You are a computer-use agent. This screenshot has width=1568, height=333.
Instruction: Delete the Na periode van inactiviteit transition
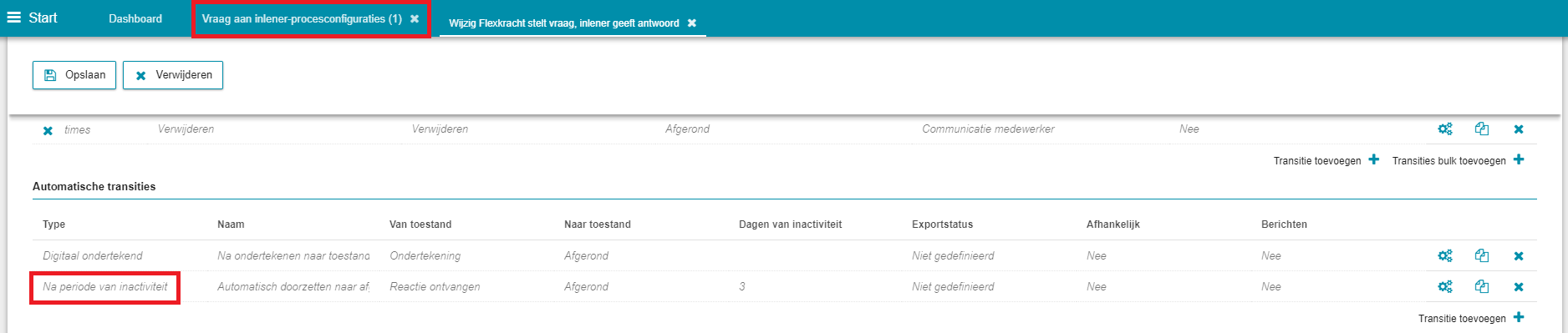(1519, 287)
